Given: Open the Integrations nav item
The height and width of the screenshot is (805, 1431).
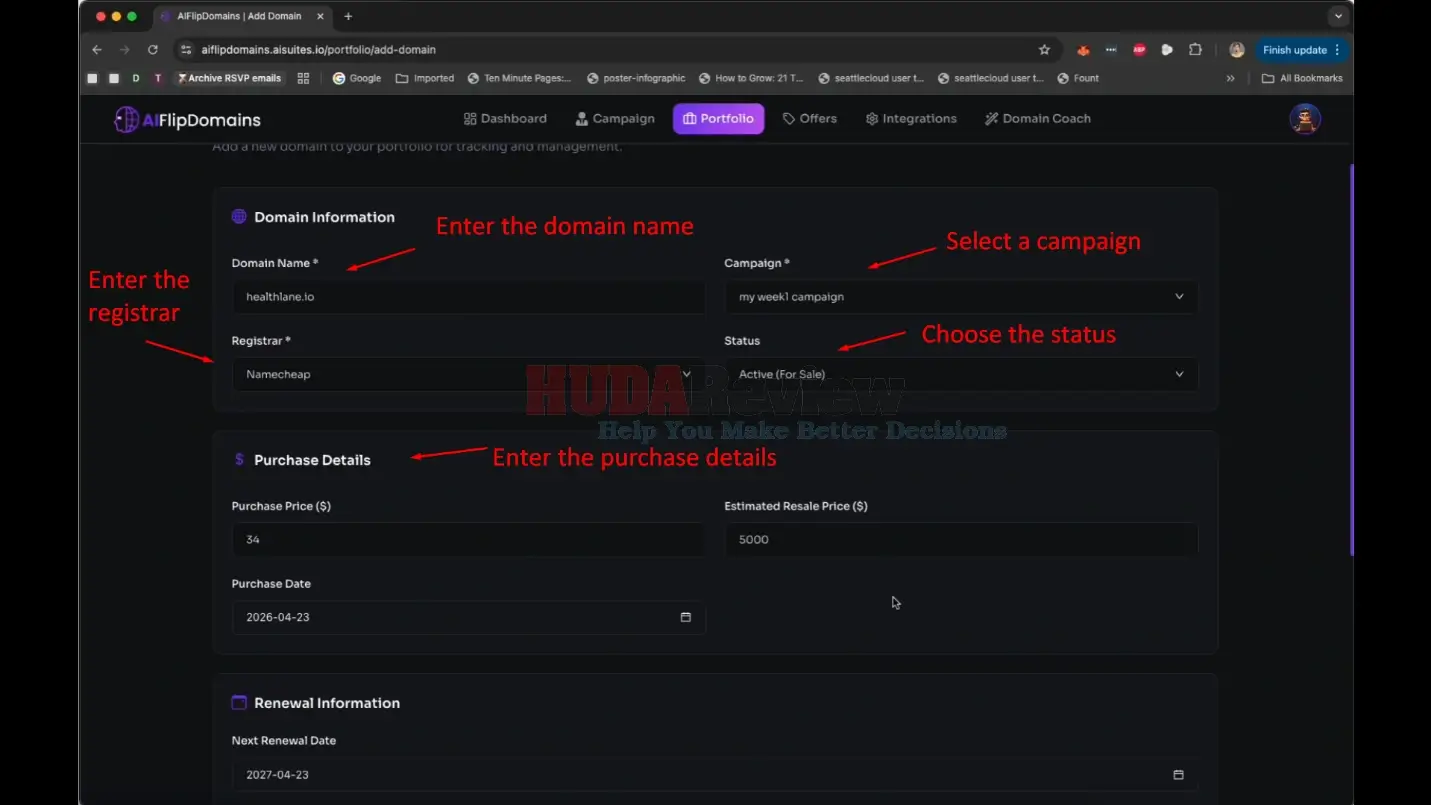Looking at the screenshot, I should pos(911,118).
